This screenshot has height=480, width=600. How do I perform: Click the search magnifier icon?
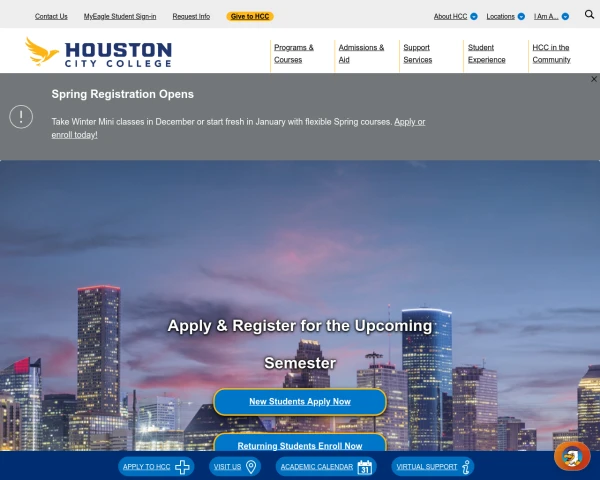coord(589,15)
